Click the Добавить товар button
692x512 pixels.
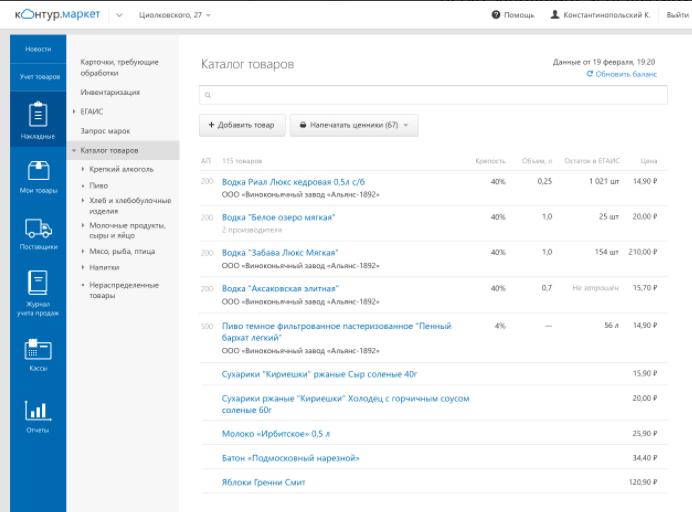240,125
